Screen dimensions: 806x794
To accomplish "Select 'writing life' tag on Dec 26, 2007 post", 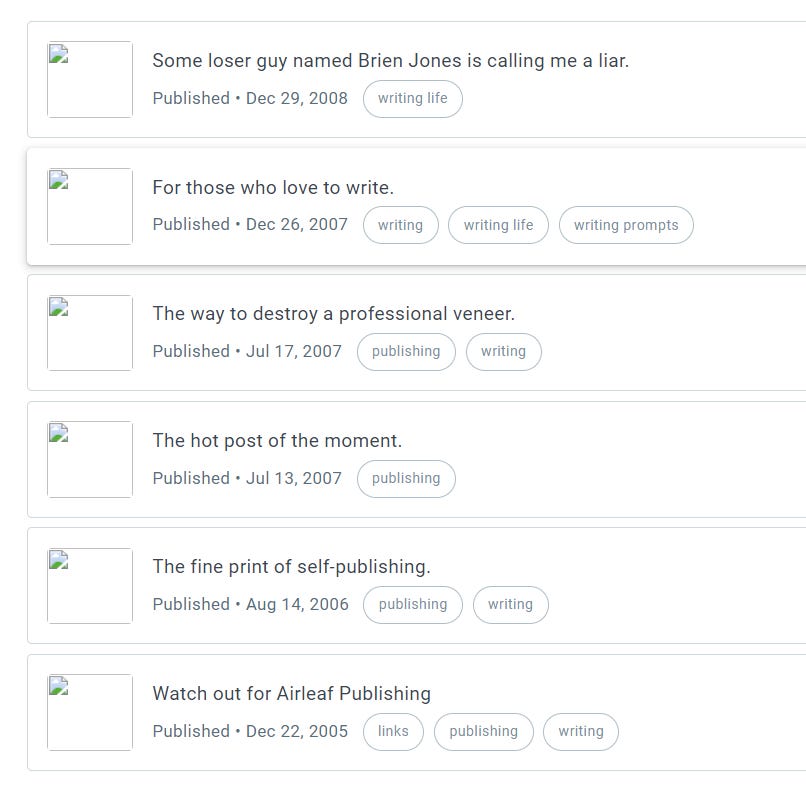I will click(x=498, y=225).
